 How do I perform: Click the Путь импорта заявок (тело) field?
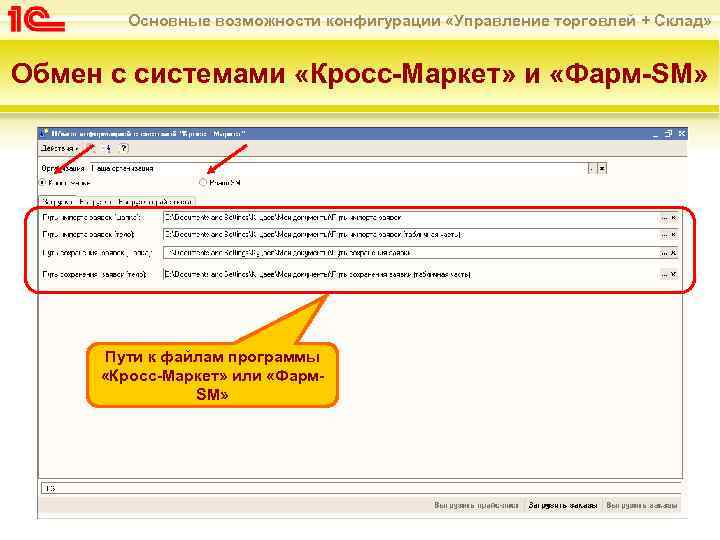coord(411,235)
